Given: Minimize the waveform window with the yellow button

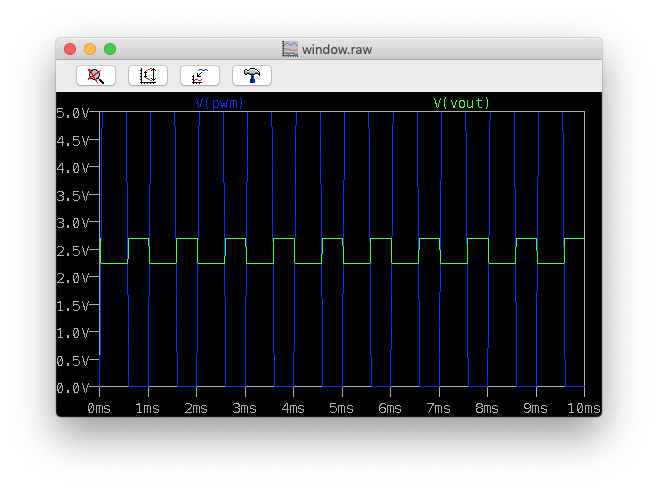Looking at the screenshot, I should pyautogui.click(x=90, y=48).
